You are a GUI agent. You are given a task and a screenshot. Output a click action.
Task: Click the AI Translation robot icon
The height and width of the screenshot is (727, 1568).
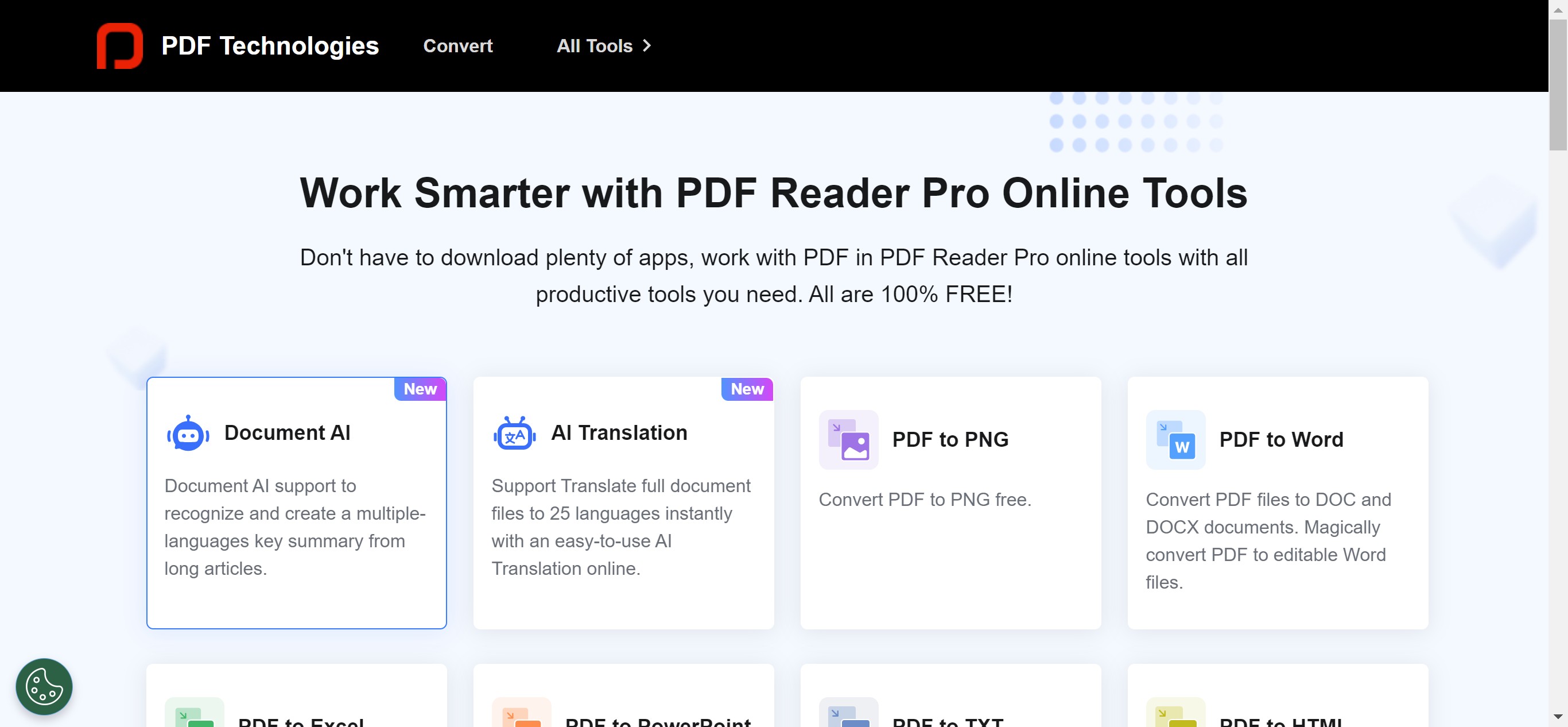pyautogui.click(x=514, y=434)
